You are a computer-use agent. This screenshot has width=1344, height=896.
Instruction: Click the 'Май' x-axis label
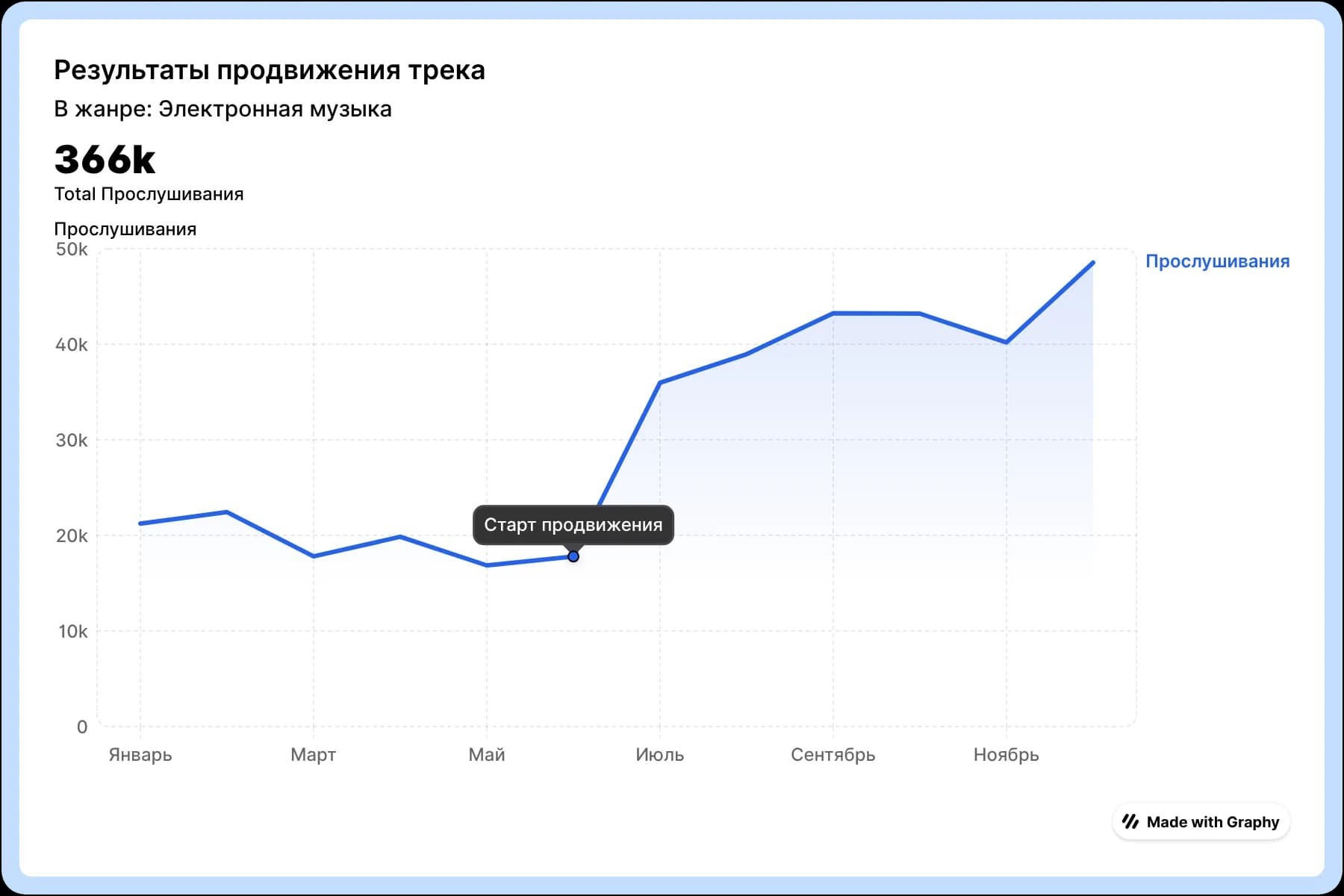click(x=487, y=755)
